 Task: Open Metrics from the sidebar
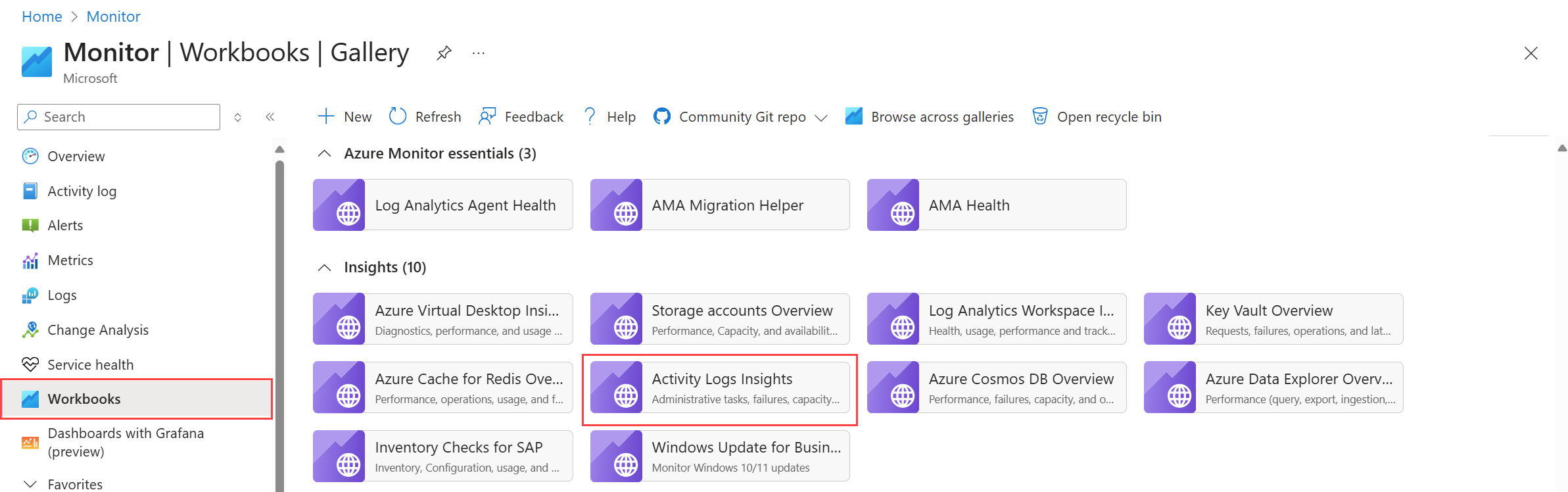click(x=70, y=260)
